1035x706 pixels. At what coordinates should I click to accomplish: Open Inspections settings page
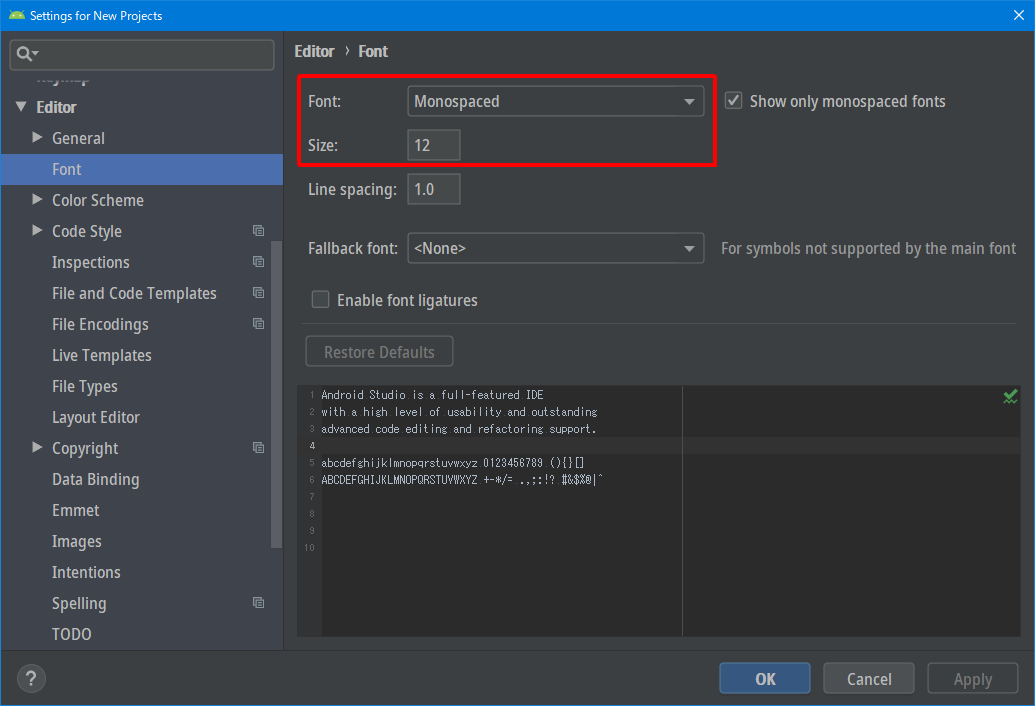tap(90, 262)
